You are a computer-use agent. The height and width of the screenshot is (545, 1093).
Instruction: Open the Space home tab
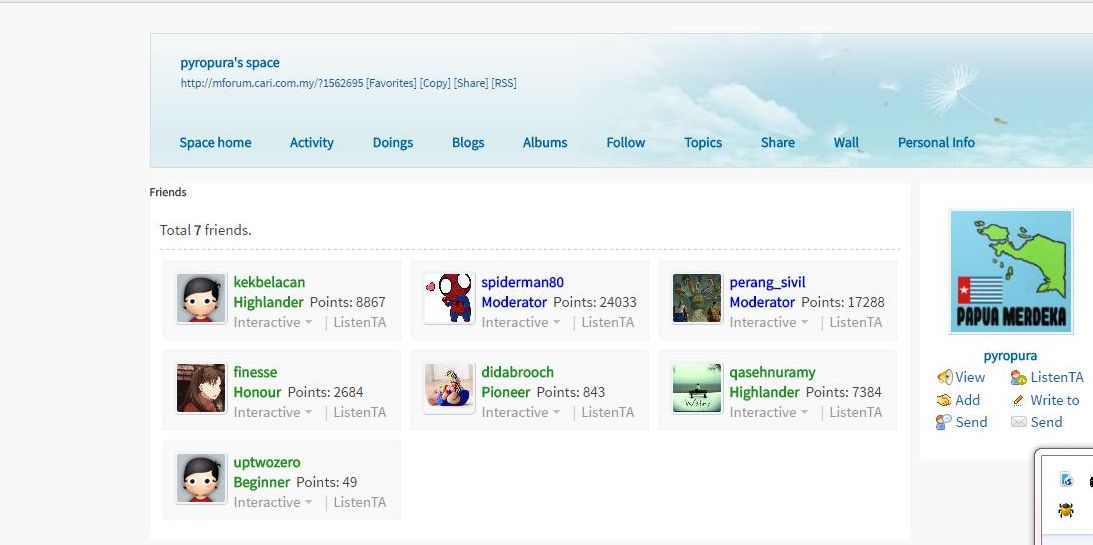(x=215, y=142)
